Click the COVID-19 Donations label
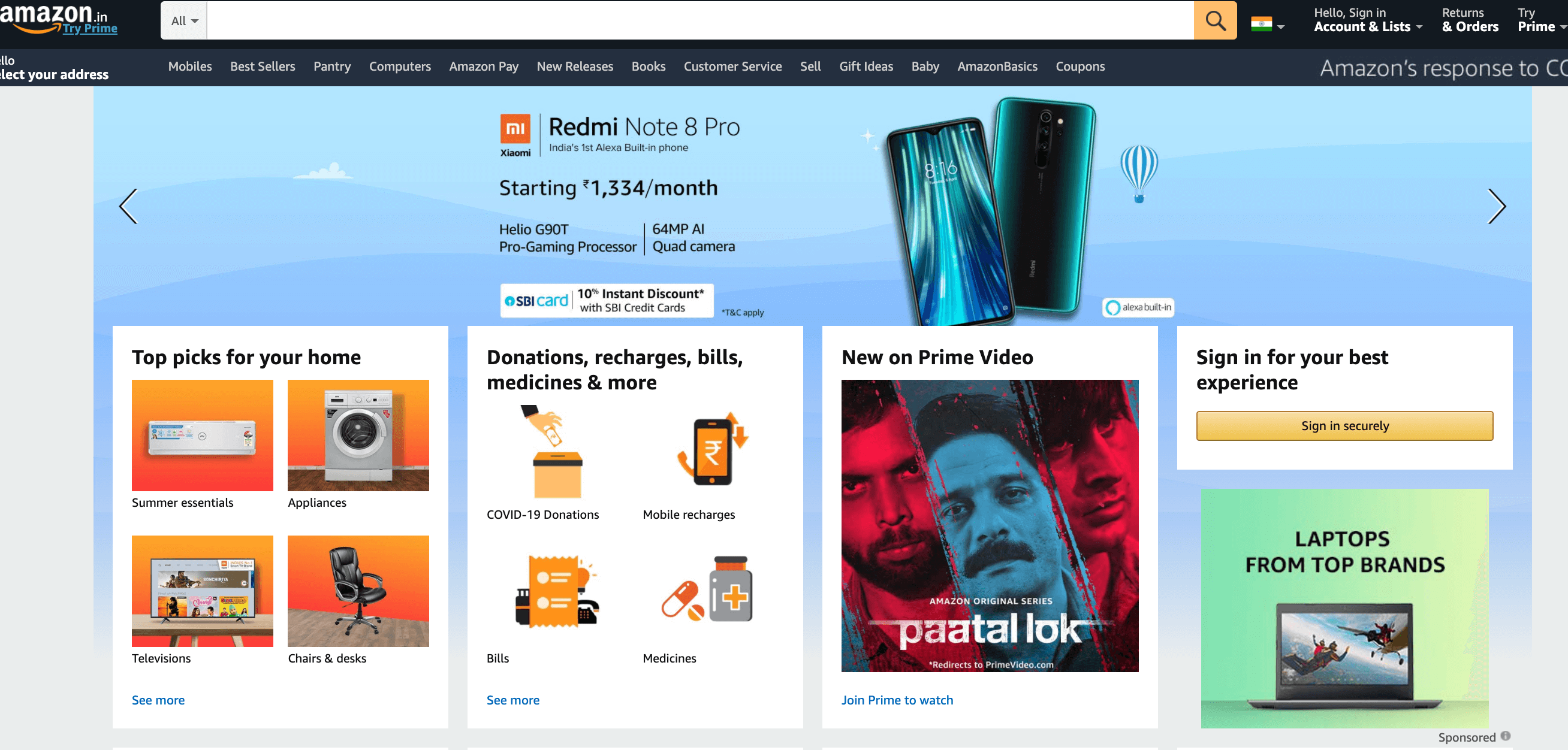1568x750 pixels. [x=542, y=515]
